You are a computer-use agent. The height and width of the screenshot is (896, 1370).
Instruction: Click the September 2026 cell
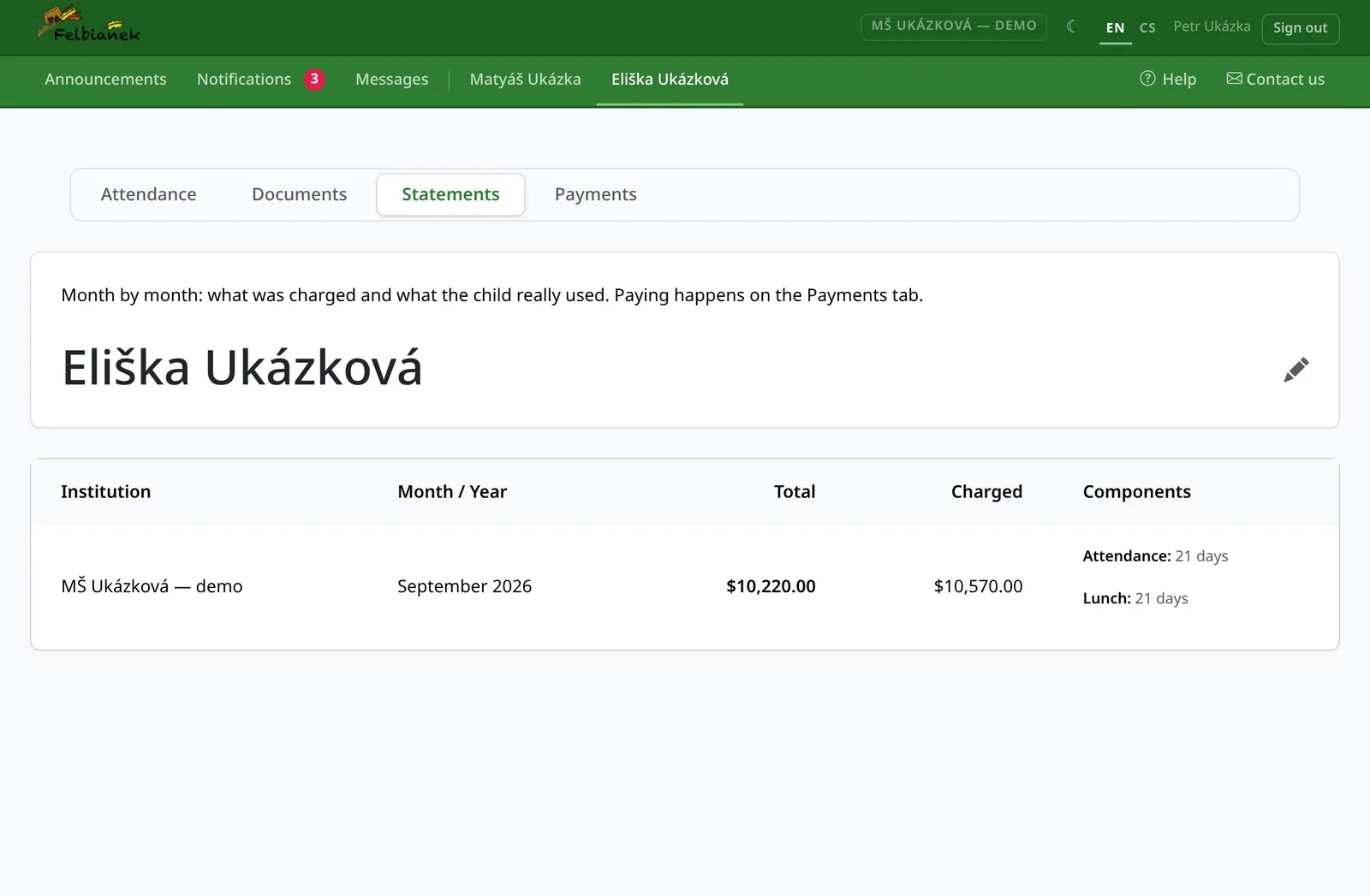coord(464,586)
